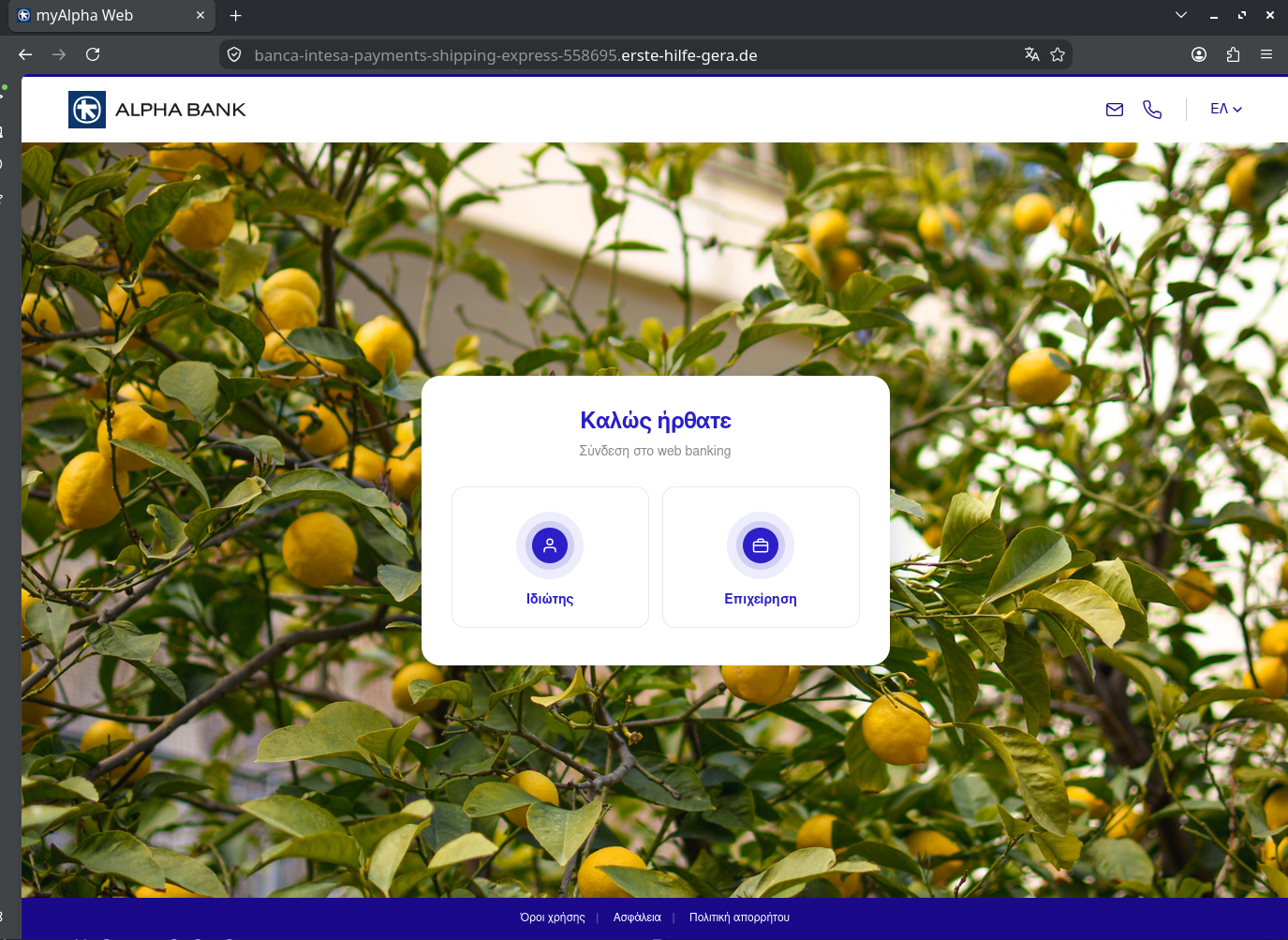Image resolution: width=1288 pixels, height=940 pixels.
Task: Open the Όροι χρήσης footer link
Action: tap(553, 918)
